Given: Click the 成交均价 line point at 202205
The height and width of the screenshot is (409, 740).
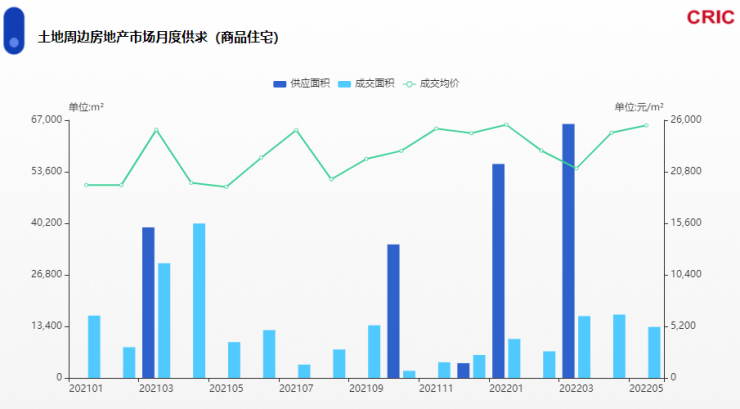Looking at the screenshot, I should [646, 125].
